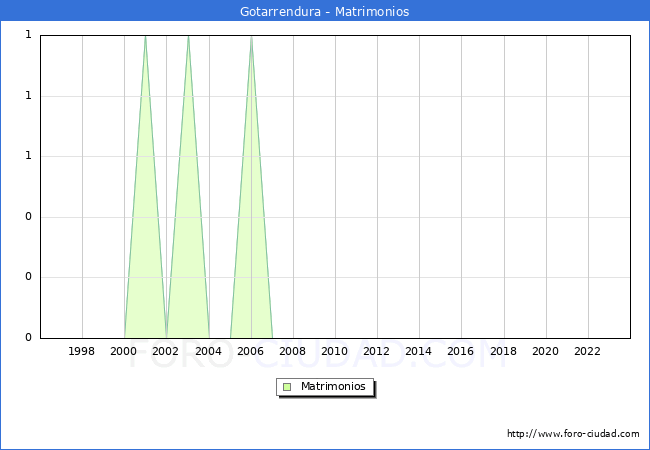Select the 2000 x-axis label
The width and height of the screenshot is (650, 450).
[x=124, y=351]
